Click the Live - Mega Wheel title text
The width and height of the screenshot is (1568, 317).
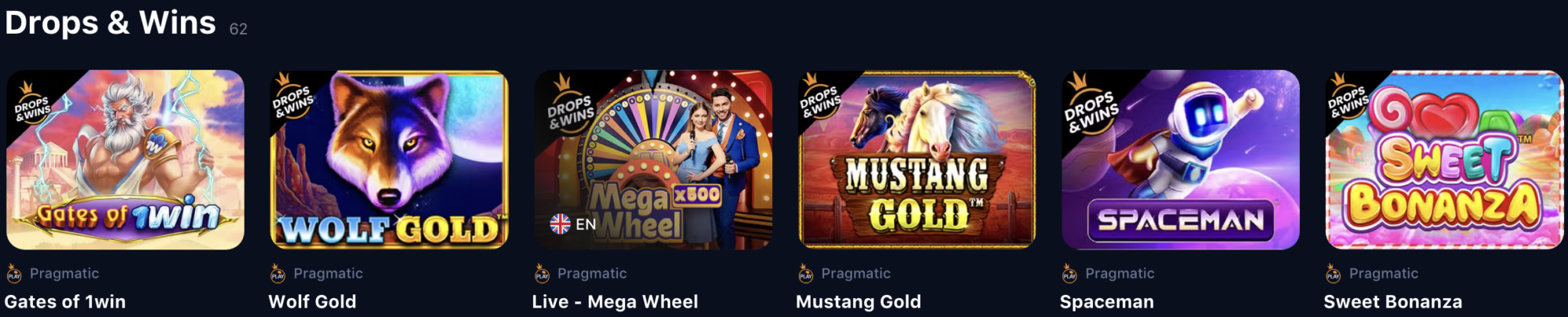click(x=615, y=302)
